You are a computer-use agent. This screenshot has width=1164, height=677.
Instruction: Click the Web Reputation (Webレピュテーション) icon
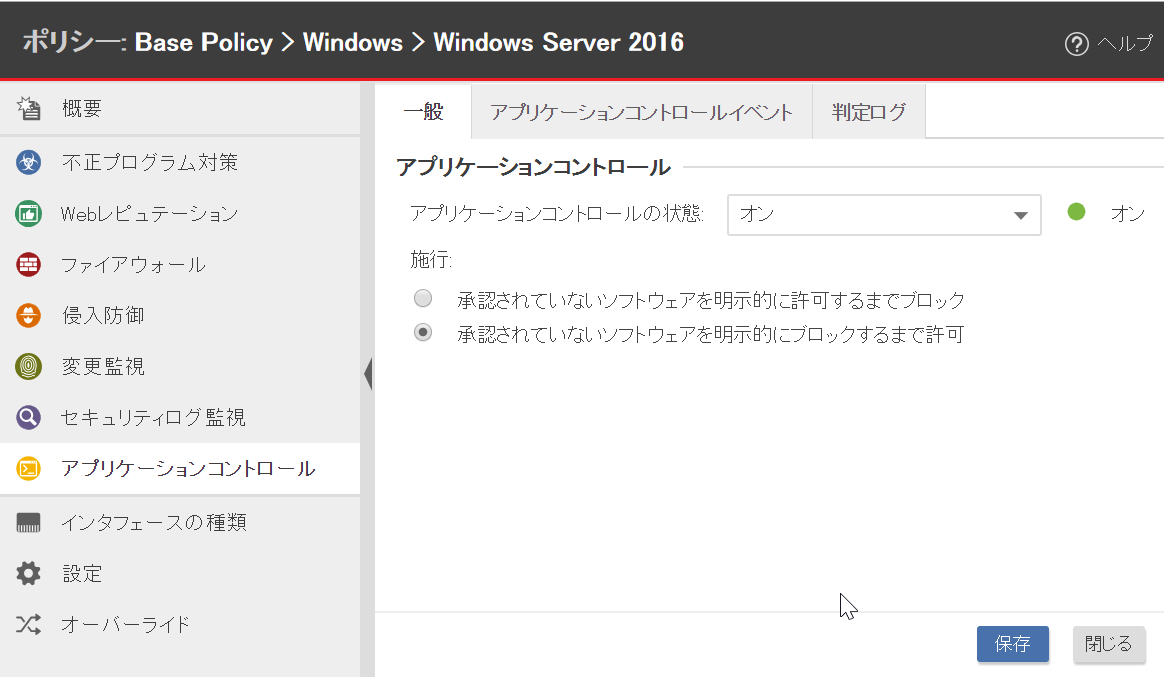point(29,213)
